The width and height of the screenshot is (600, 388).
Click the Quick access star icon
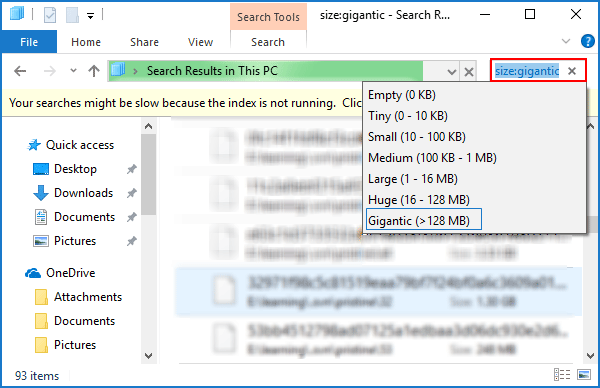34,145
